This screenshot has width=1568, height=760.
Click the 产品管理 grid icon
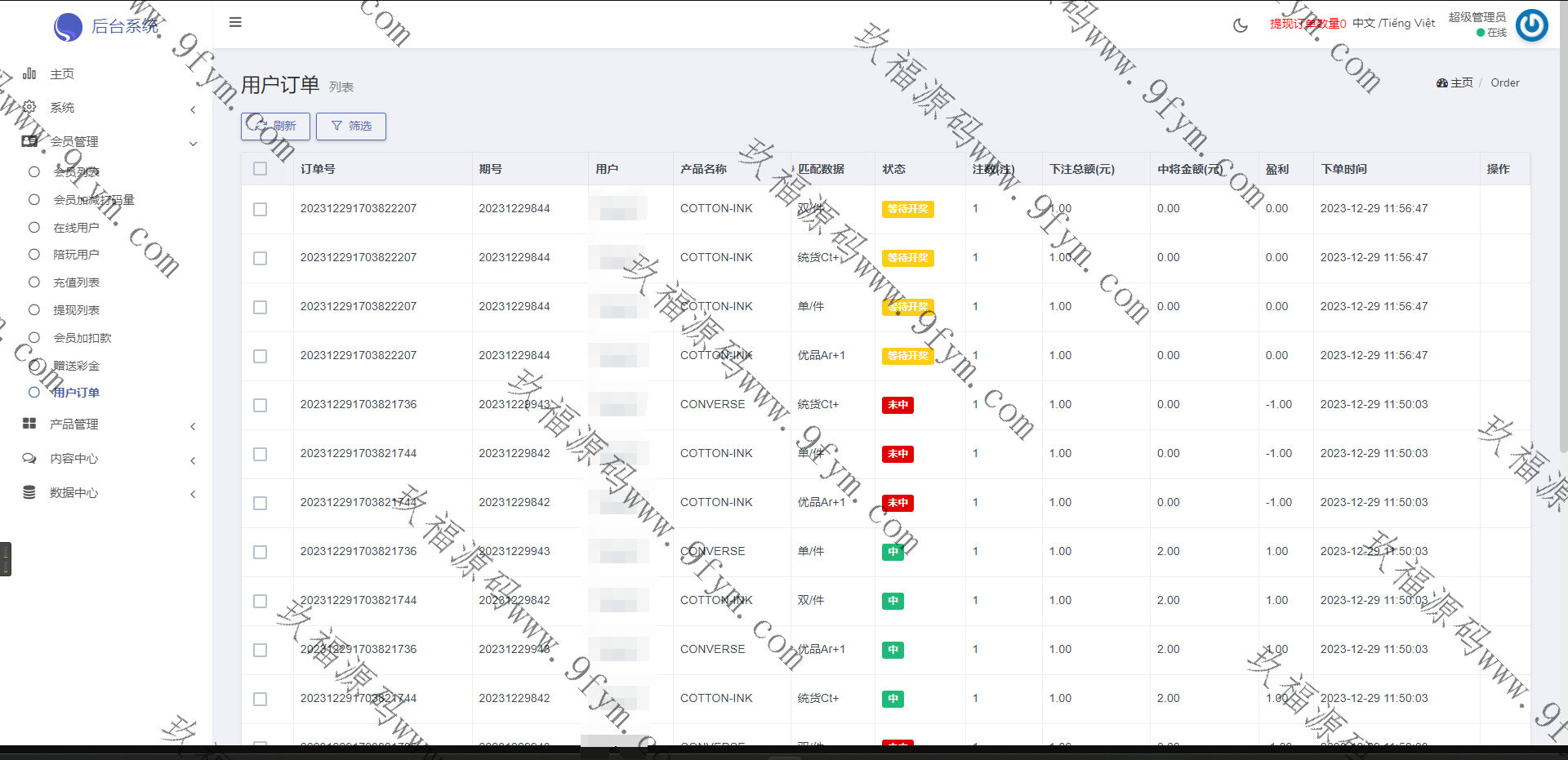click(29, 424)
